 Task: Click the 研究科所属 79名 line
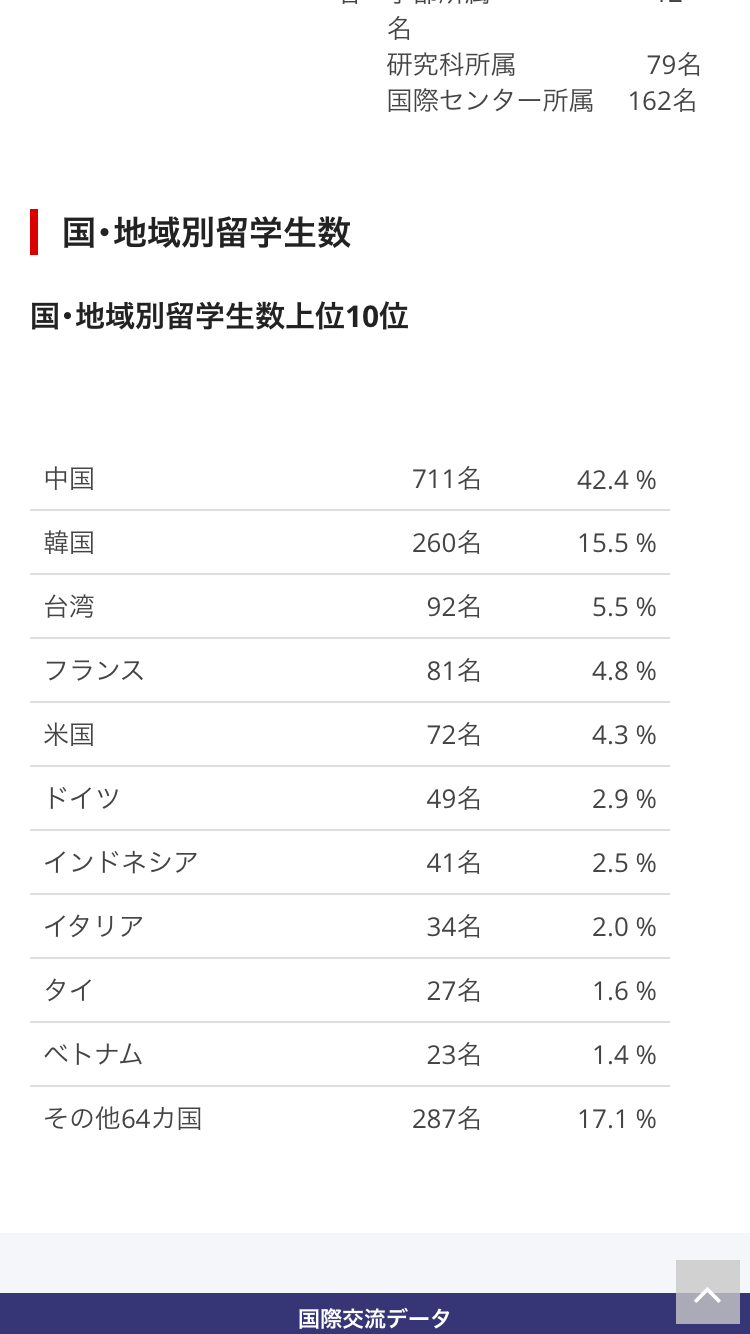pyautogui.click(x=544, y=66)
